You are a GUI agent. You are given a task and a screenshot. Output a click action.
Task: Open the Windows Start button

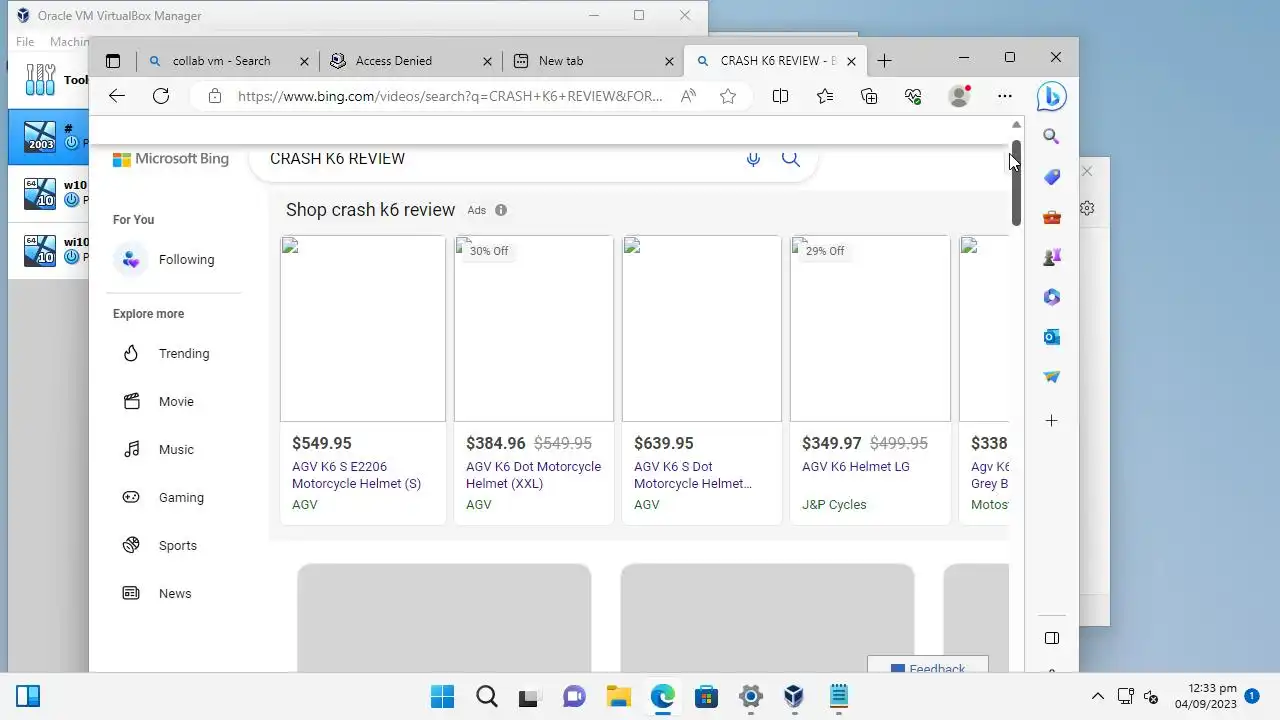coord(441,696)
